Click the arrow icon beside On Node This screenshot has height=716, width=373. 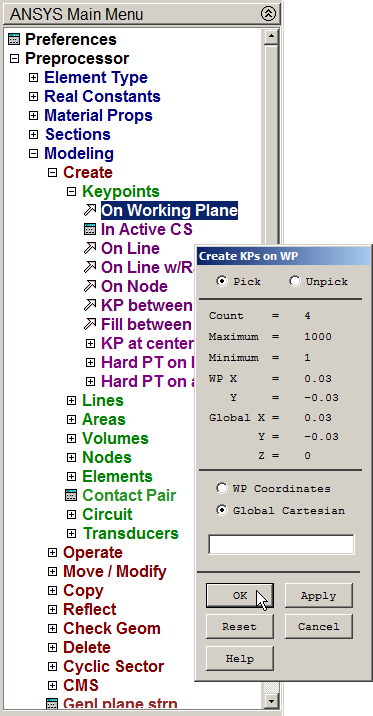click(x=90, y=286)
